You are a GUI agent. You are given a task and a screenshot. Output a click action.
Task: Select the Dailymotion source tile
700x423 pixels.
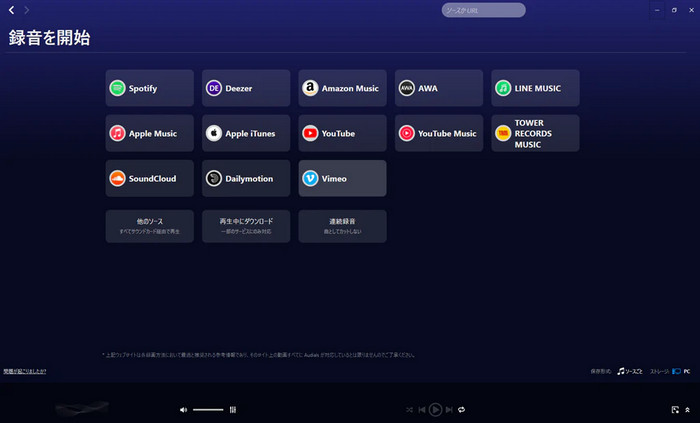click(x=246, y=178)
